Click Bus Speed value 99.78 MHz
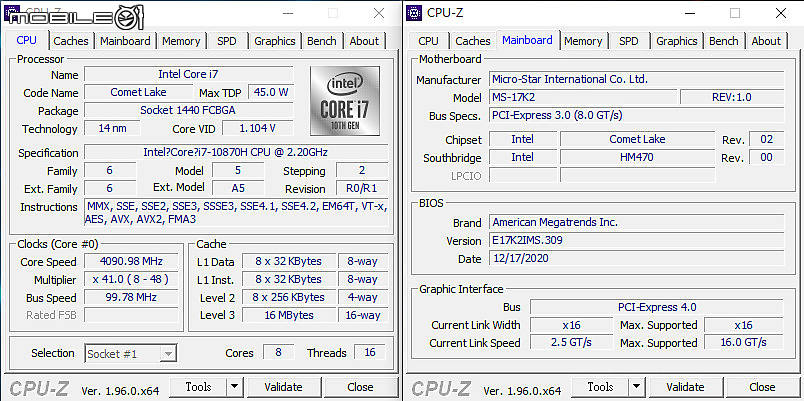The height and width of the screenshot is (401, 804). tap(131, 297)
